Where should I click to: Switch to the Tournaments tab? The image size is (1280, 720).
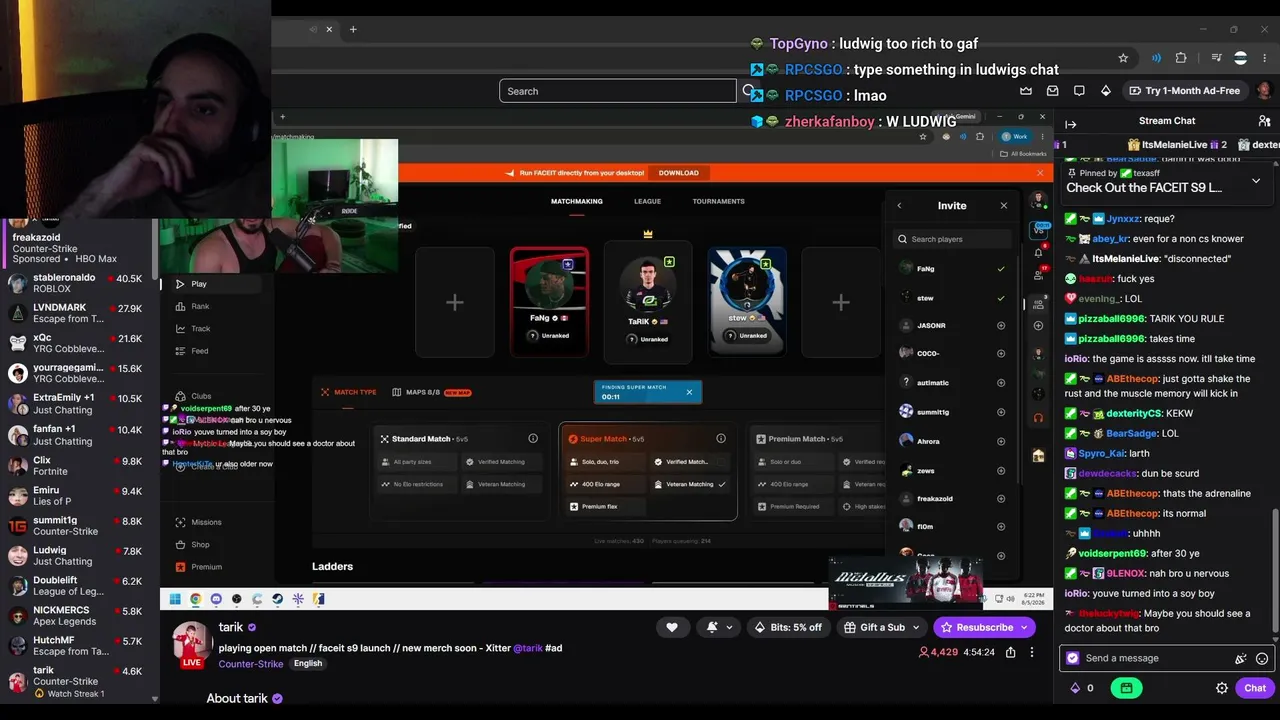719,202
